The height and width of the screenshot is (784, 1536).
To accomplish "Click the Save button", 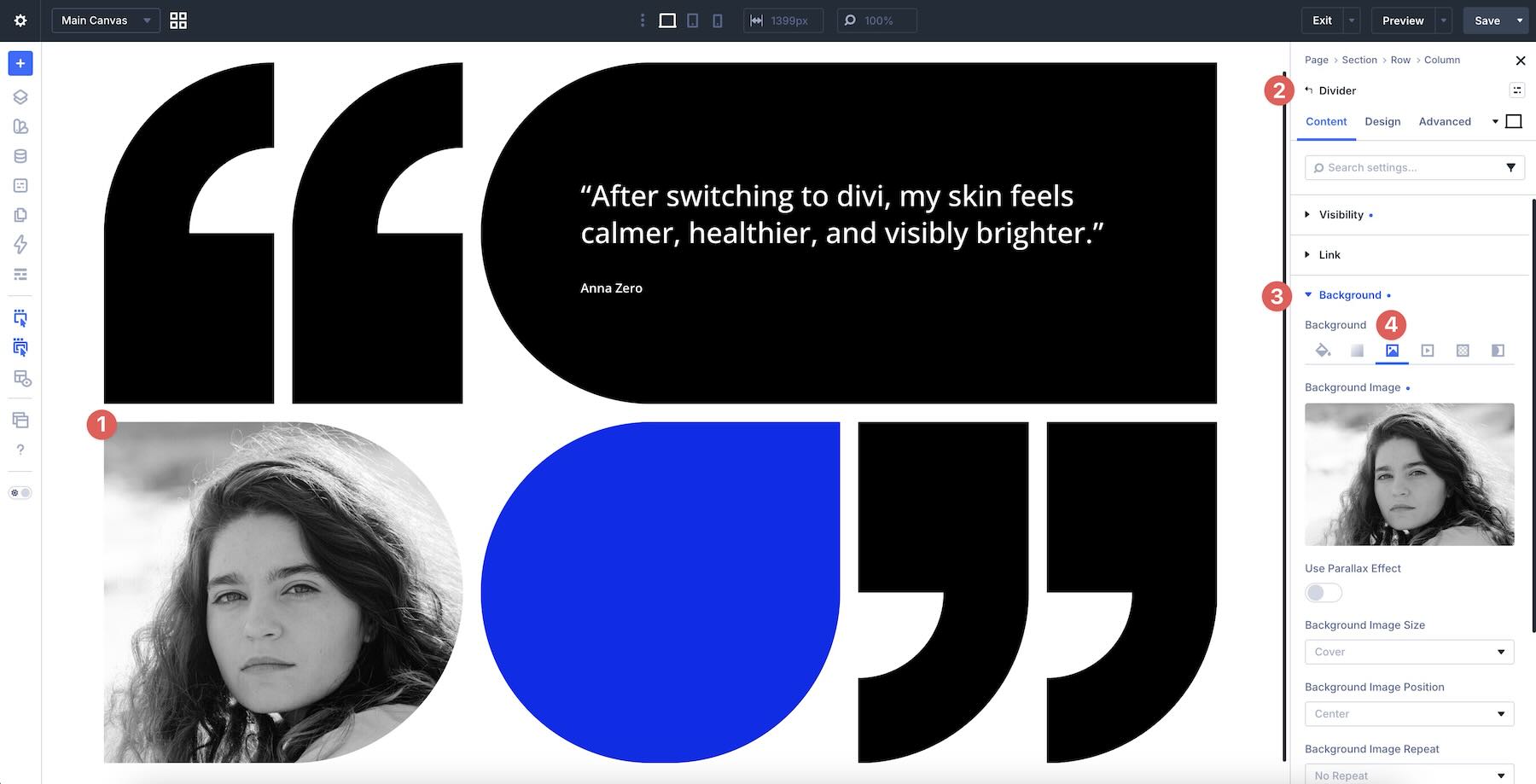I will (x=1487, y=20).
